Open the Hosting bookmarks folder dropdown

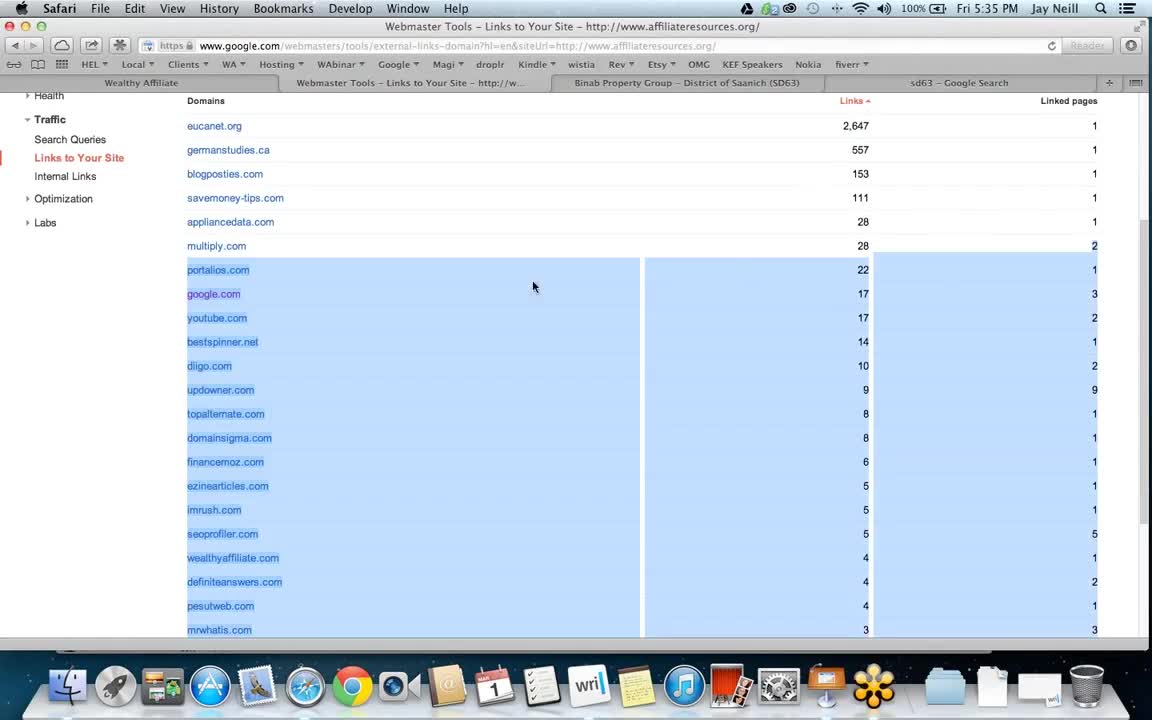pos(281,65)
